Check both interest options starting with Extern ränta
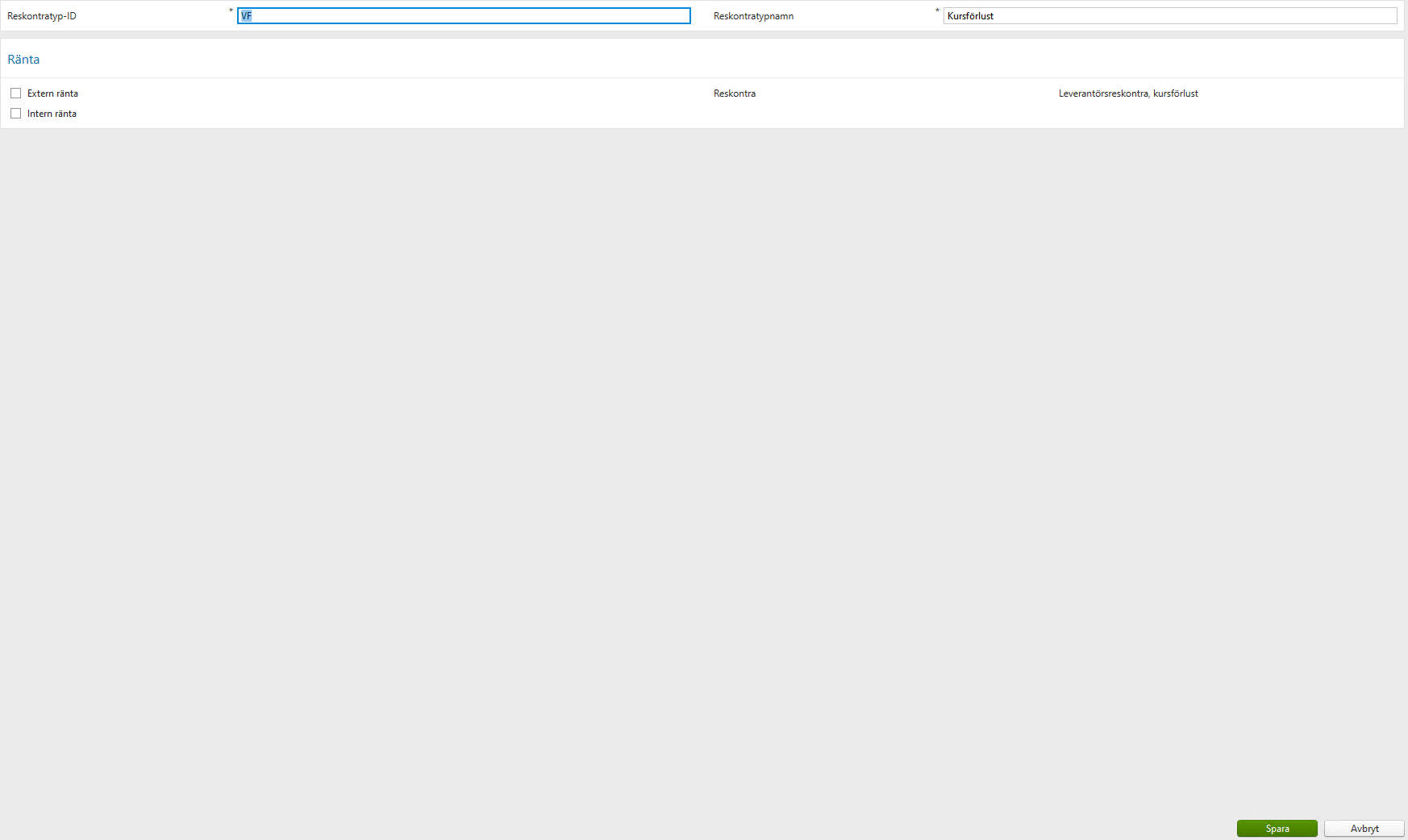Image resolution: width=1408 pixels, height=840 pixels. coord(15,93)
